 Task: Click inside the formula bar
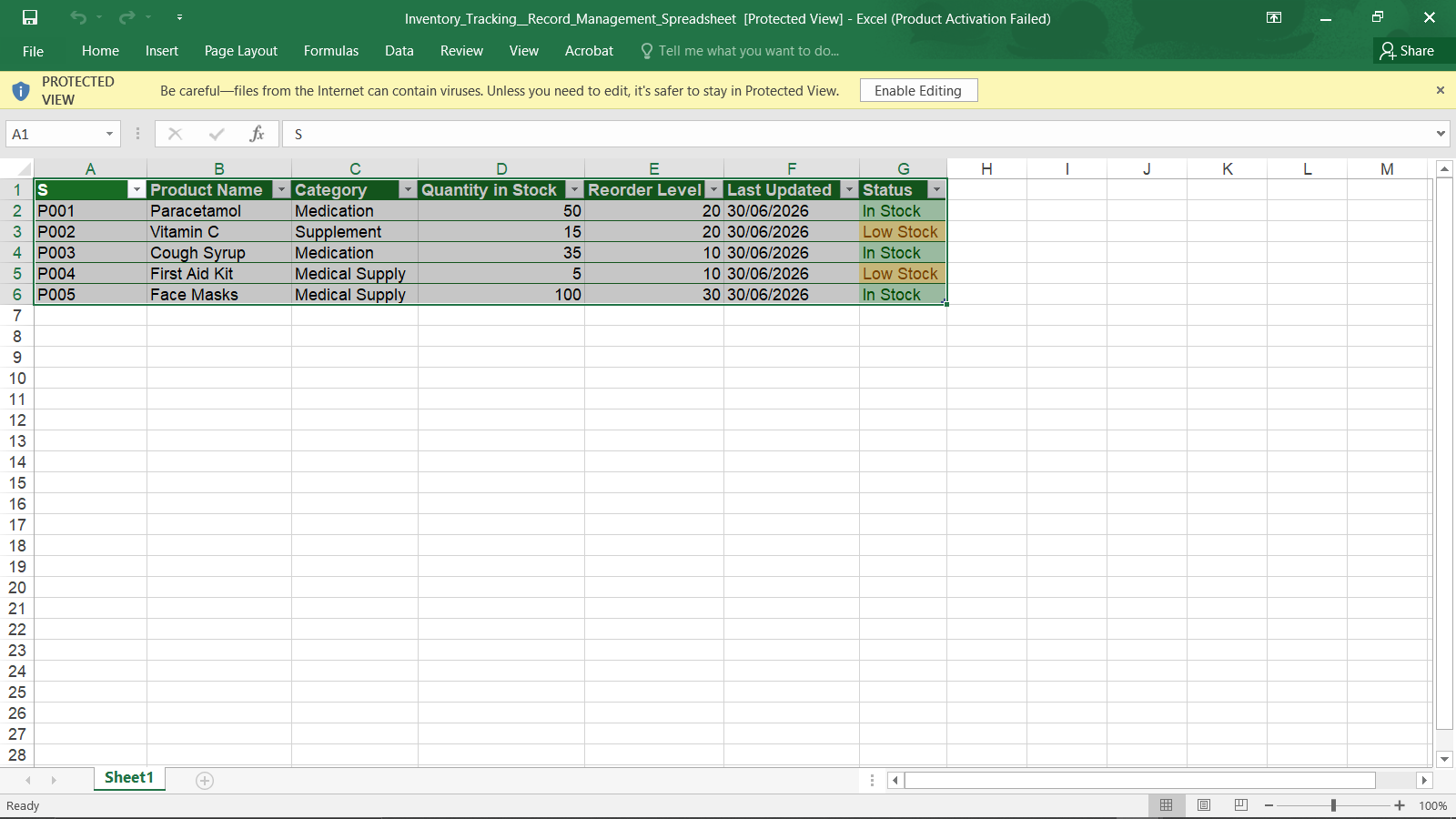(855, 134)
